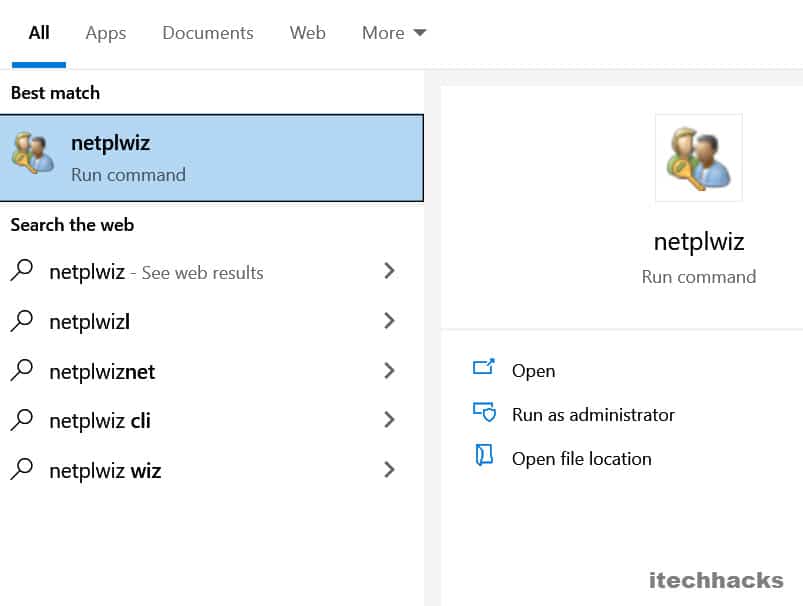The height and width of the screenshot is (606, 803).
Task: Click the magnifier icon next to netplwiz wiz
Action: (22, 470)
